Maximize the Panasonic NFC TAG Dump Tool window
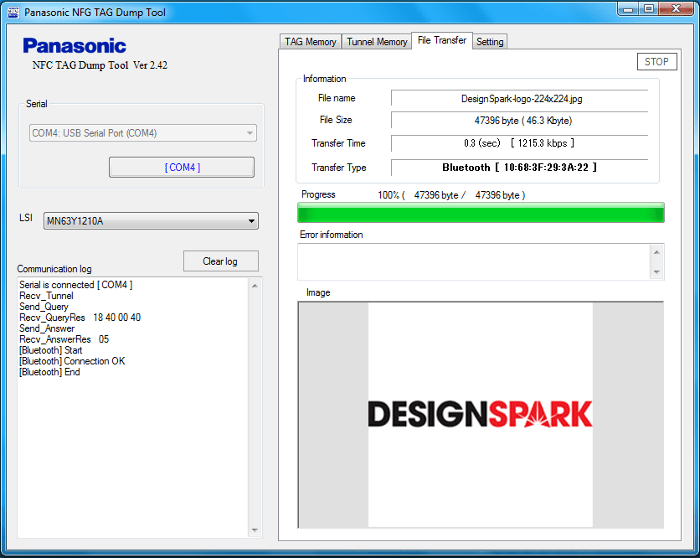This screenshot has width=700, height=558. (x=649, y=9)
